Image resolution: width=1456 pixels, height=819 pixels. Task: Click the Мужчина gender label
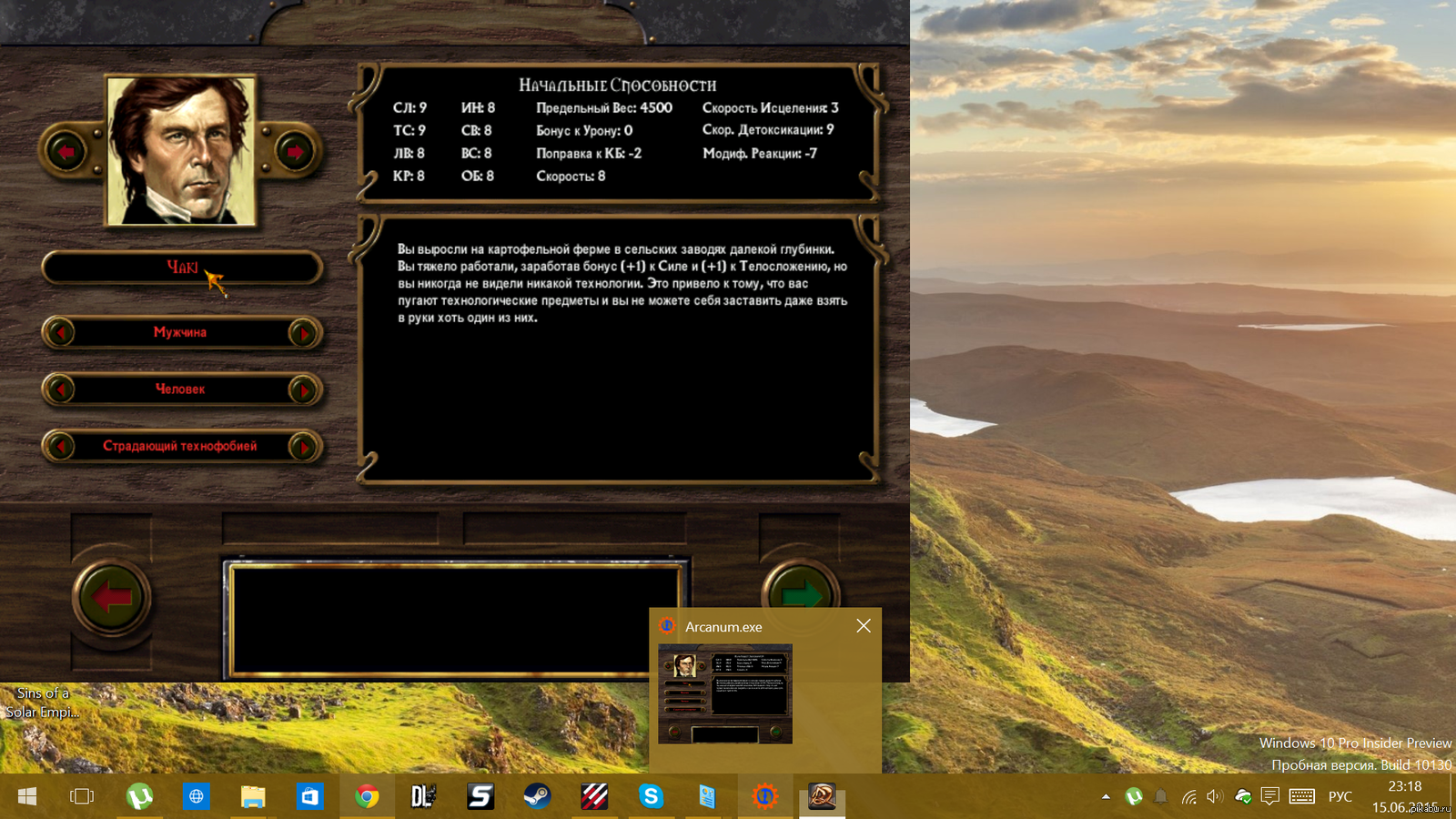pos(180,332)
